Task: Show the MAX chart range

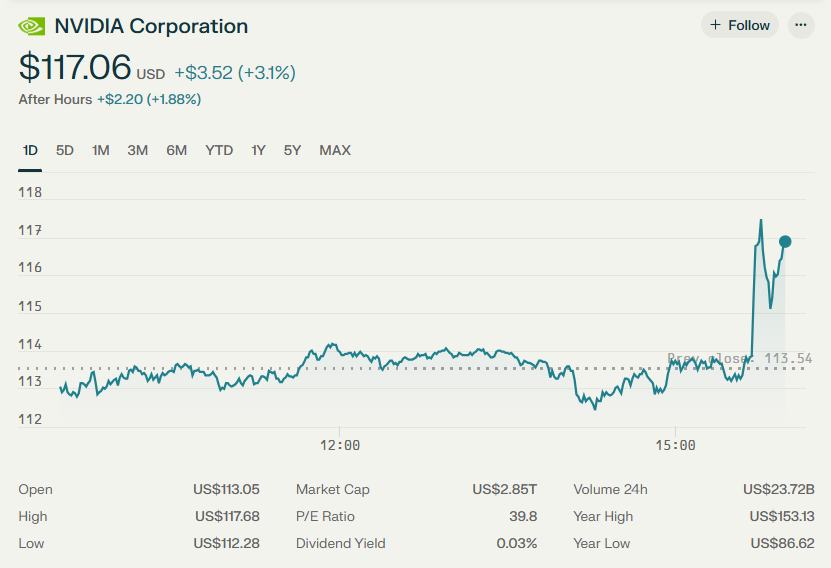Action: coord(335,150)
